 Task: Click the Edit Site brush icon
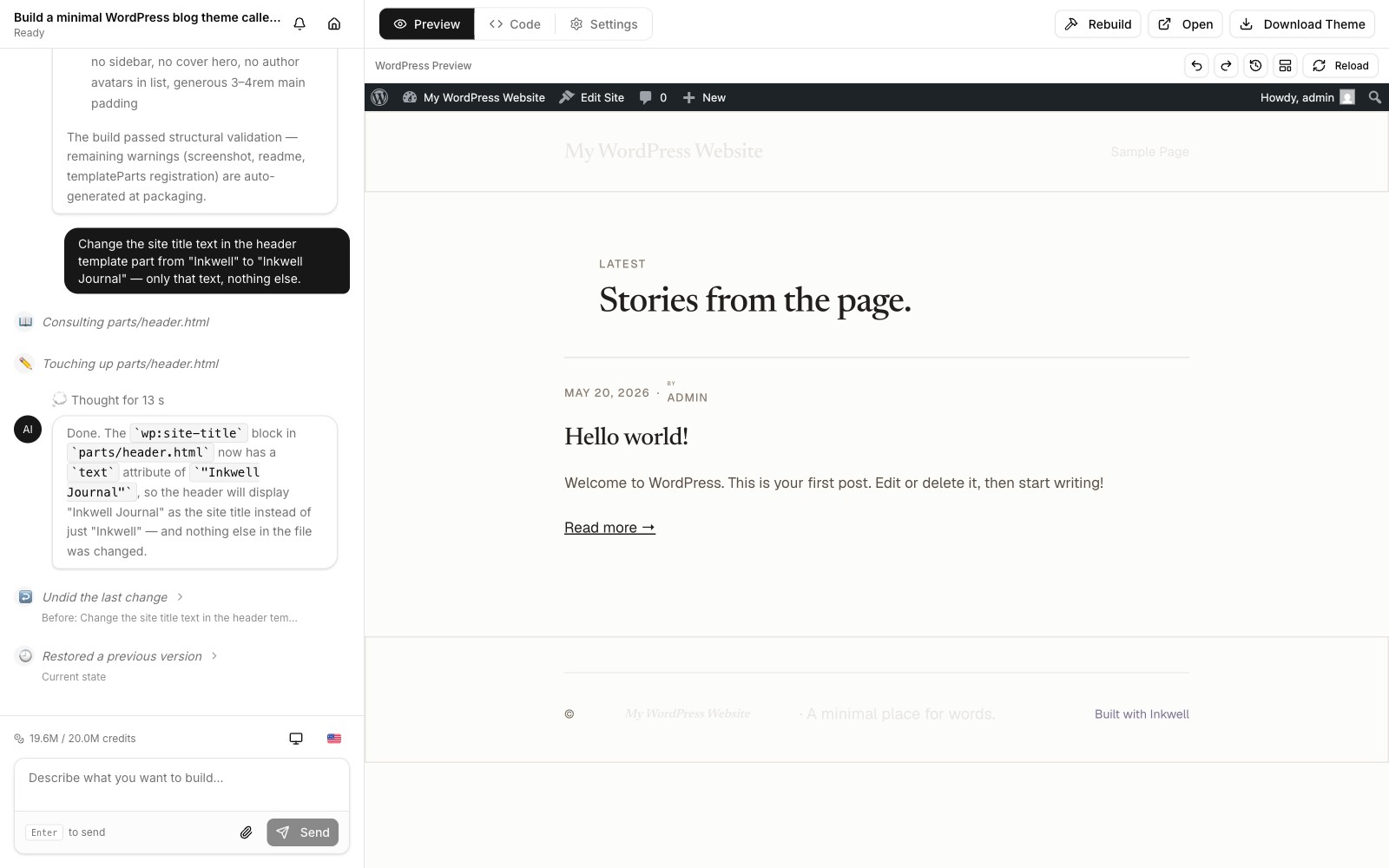point(567,97)
